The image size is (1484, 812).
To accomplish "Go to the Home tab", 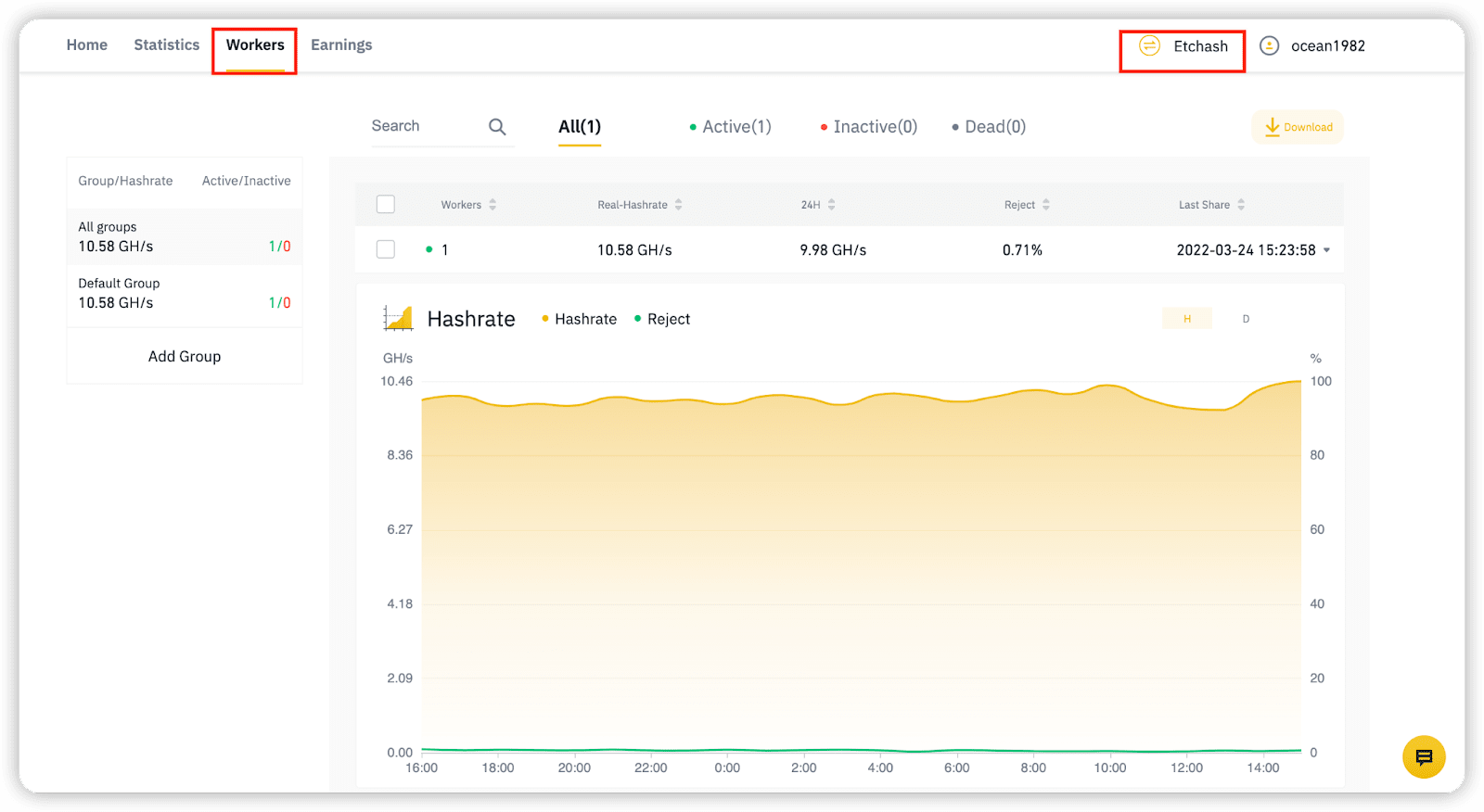I will [87, 44].
